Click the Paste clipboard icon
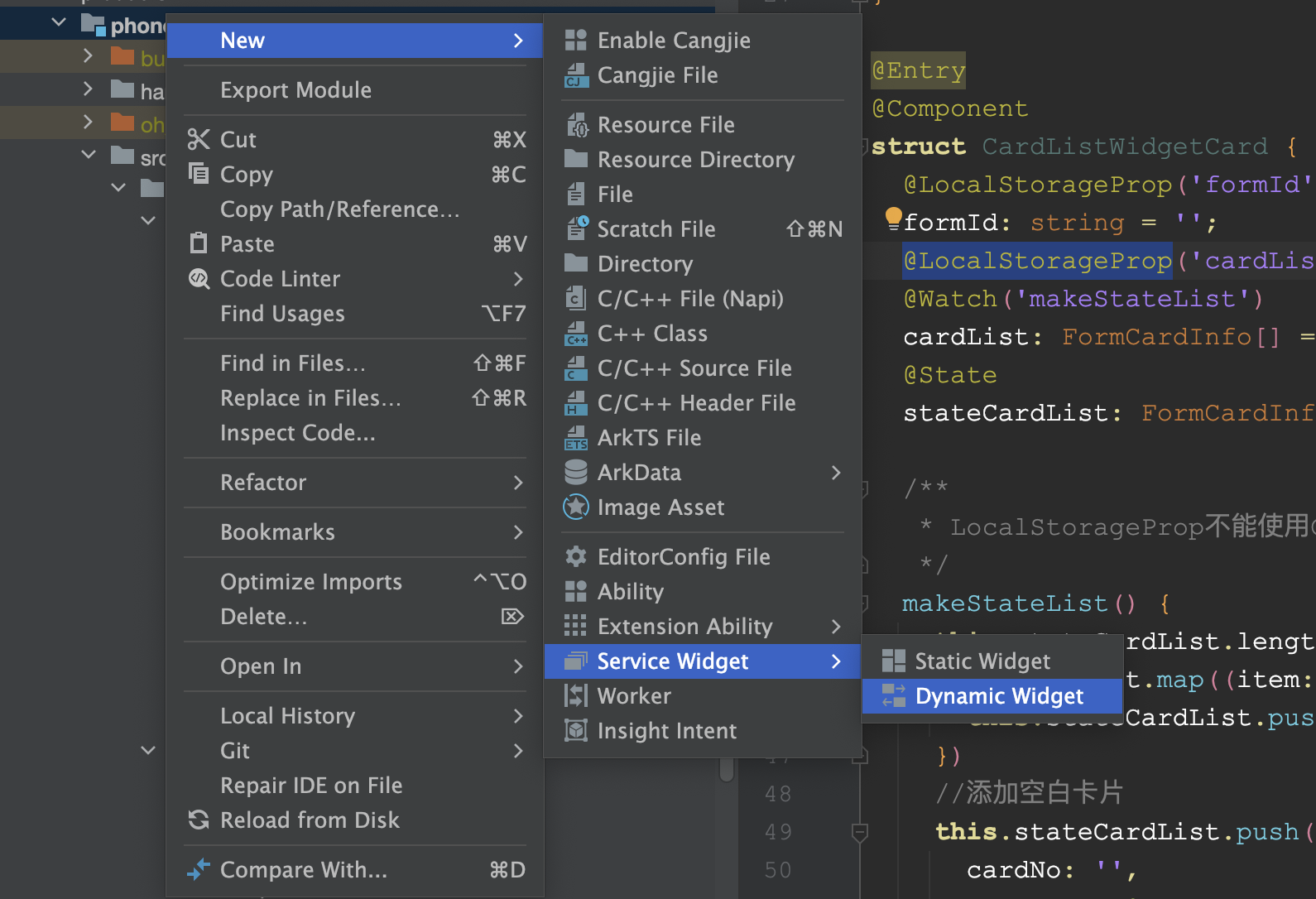Screen dimensions: 1316x899 [x=199, y=243]
